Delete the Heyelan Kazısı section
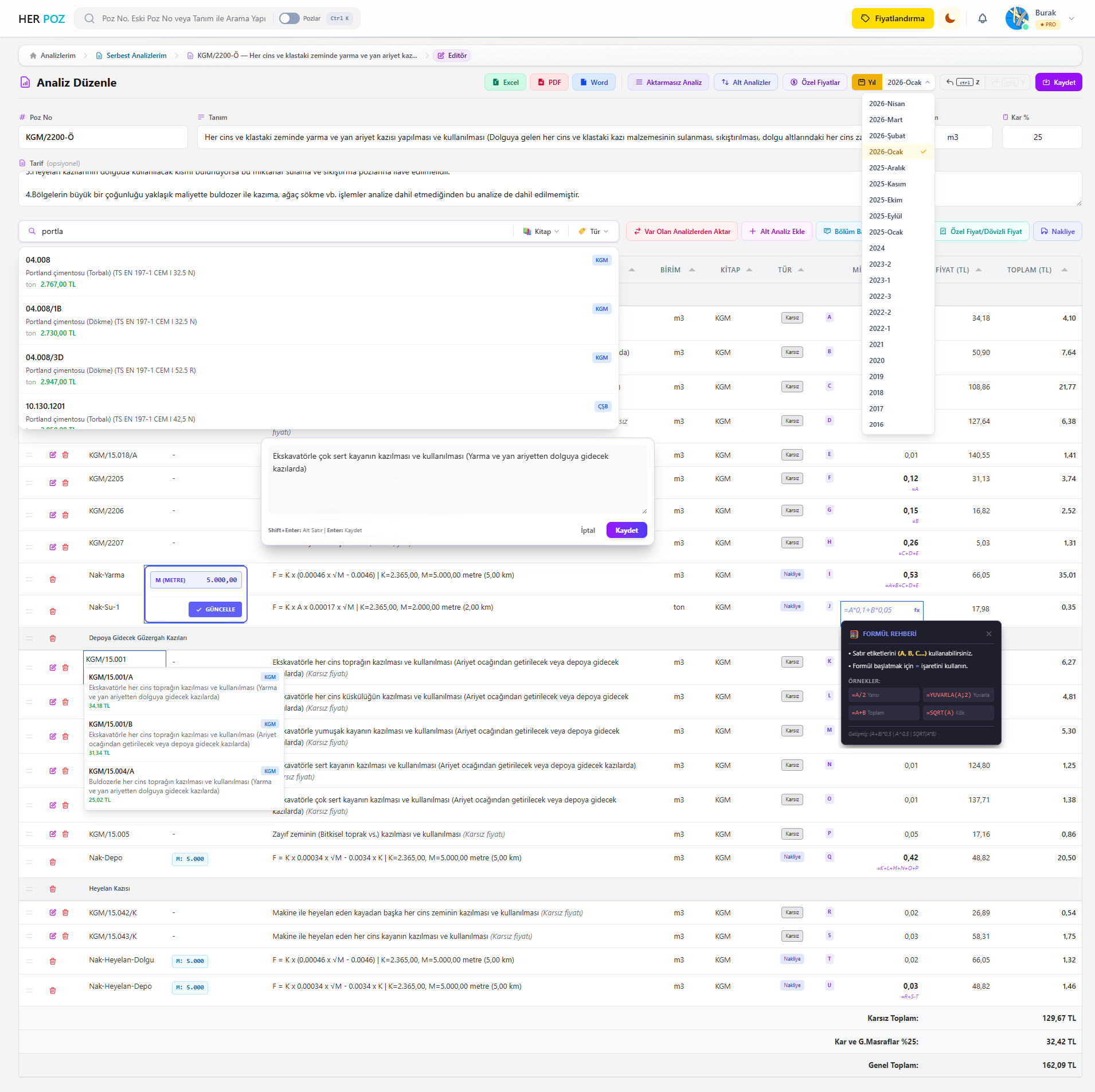 (53, 889)
